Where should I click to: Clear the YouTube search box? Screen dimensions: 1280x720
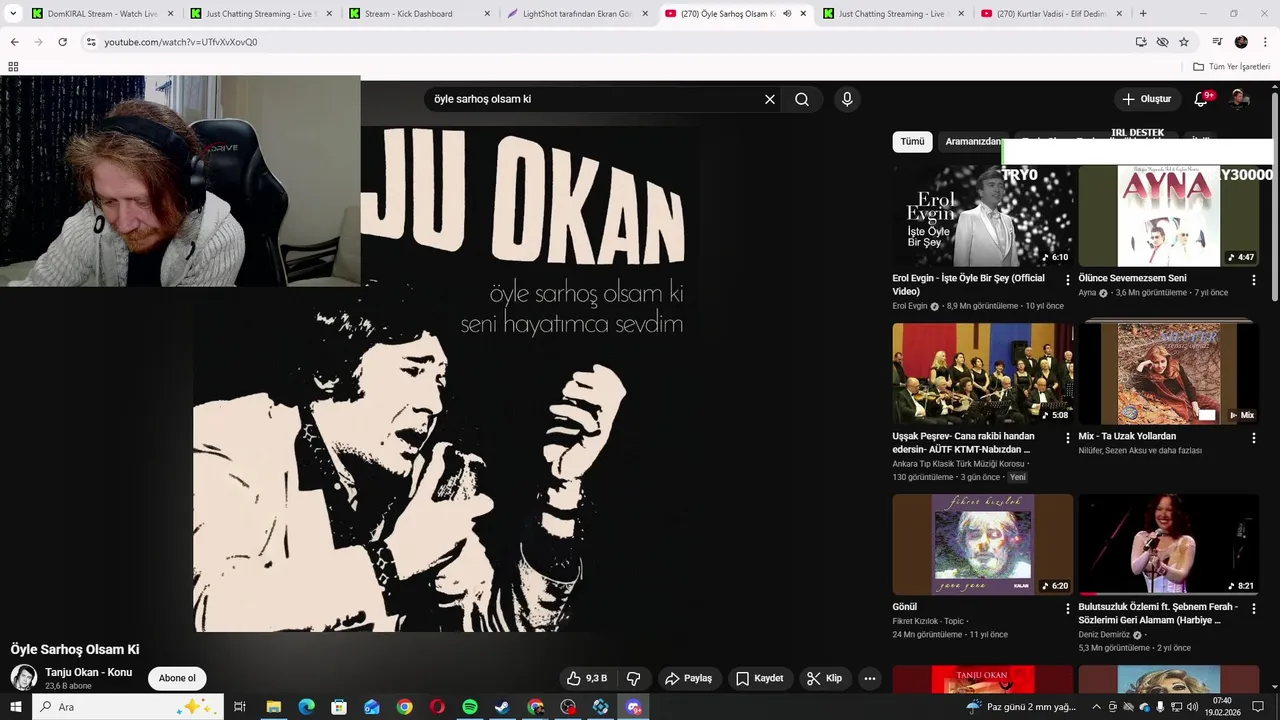pos(770,99)
